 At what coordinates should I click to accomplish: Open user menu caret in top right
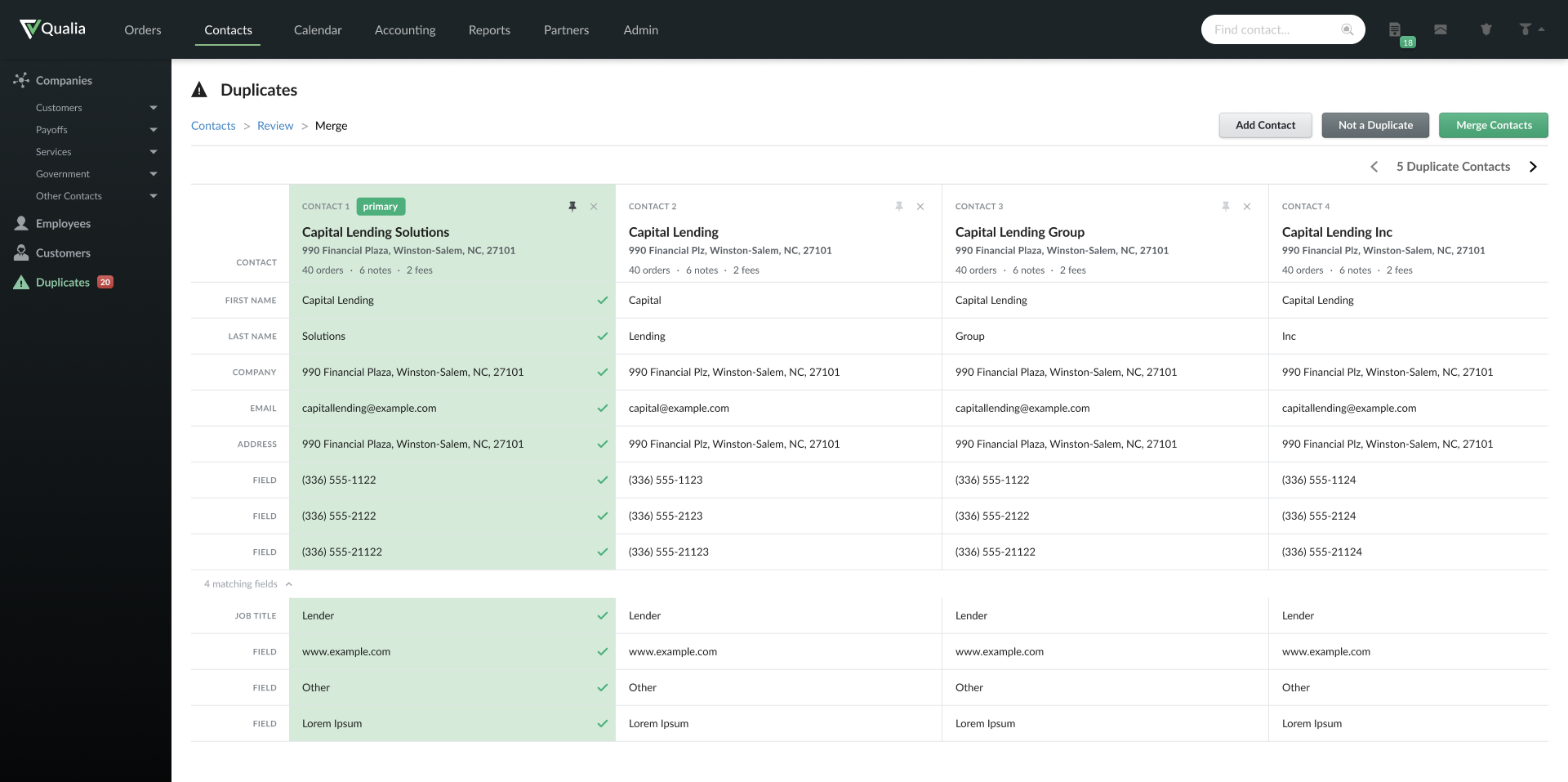click(1541, 29)
